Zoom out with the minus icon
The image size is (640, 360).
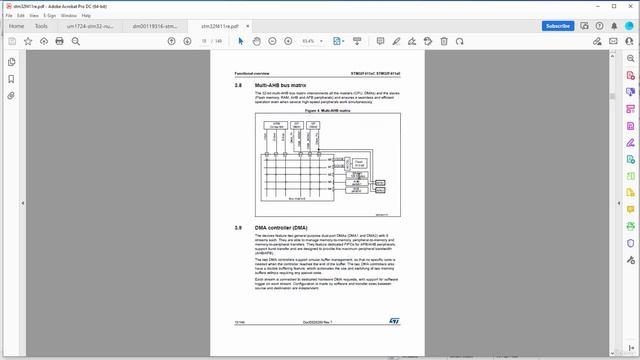coord(272,41)
